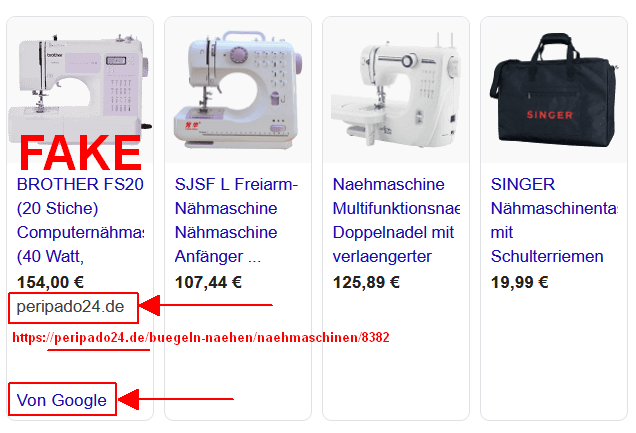Screen dimensions: 636x433
Task: Click the brother logo on first machine
Action: (54, 55)
